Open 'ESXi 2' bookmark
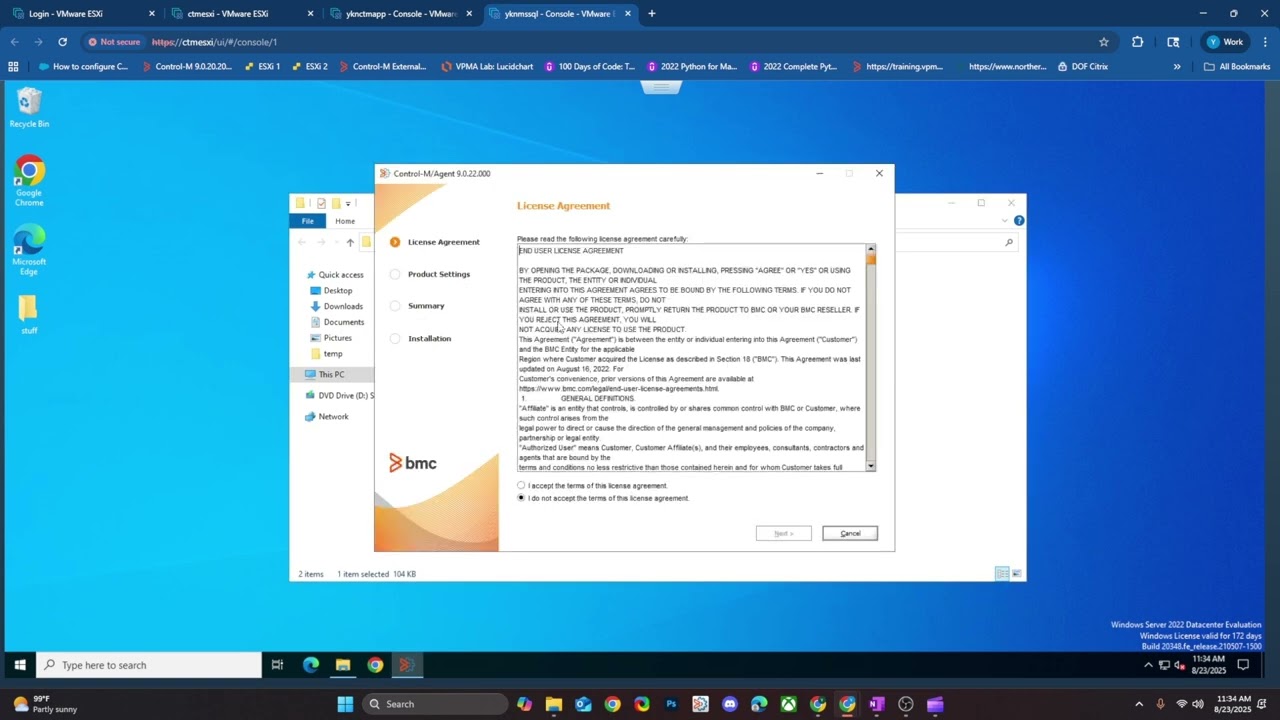 coord(309,67)
